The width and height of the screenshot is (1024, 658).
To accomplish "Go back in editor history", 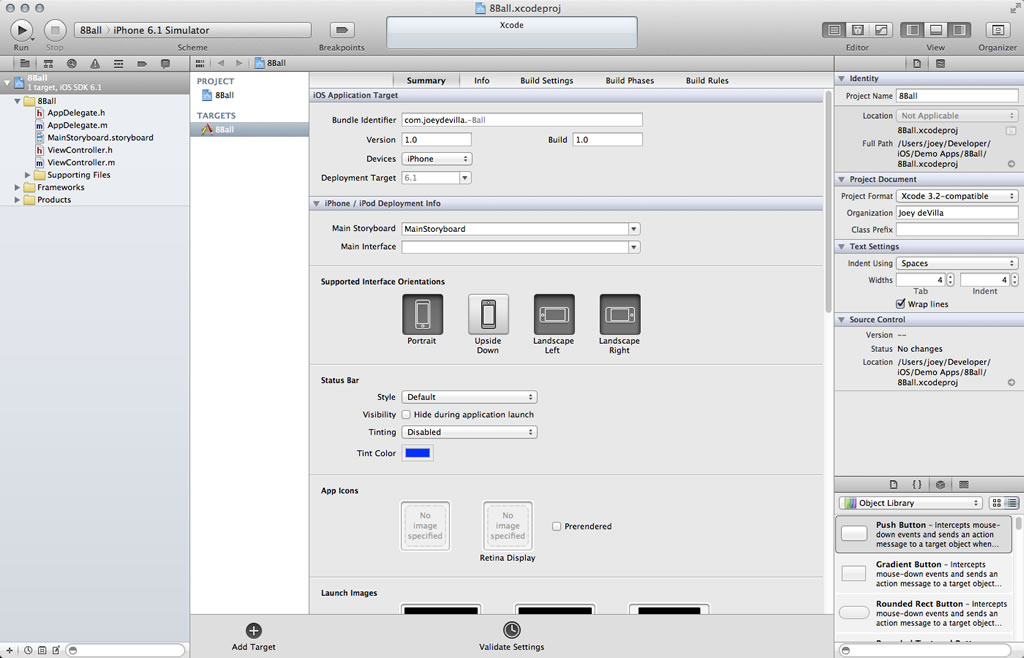I will coord(221,63).
